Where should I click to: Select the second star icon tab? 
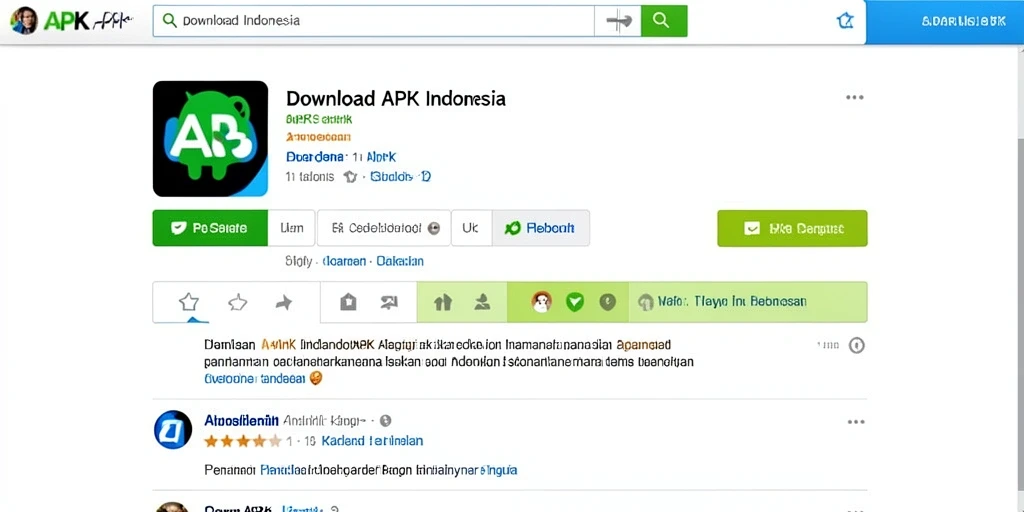click(x=238, y=302)
